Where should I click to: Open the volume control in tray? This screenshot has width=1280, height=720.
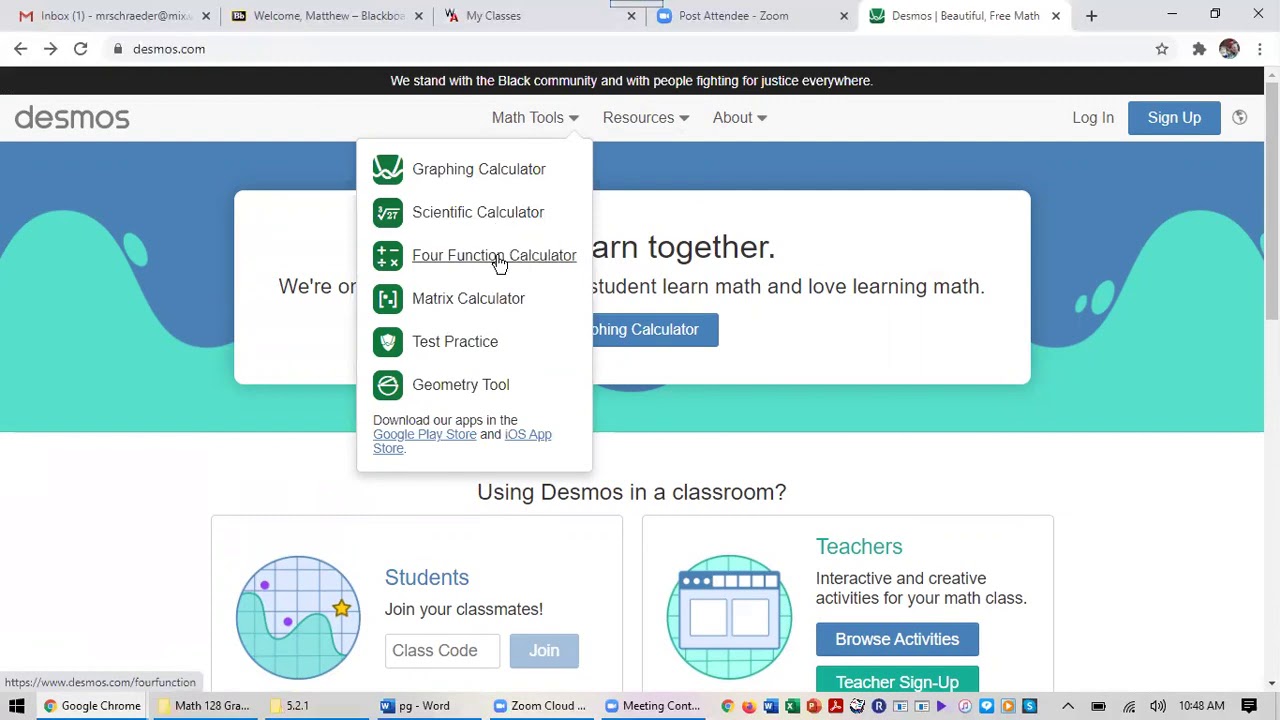1158,706
